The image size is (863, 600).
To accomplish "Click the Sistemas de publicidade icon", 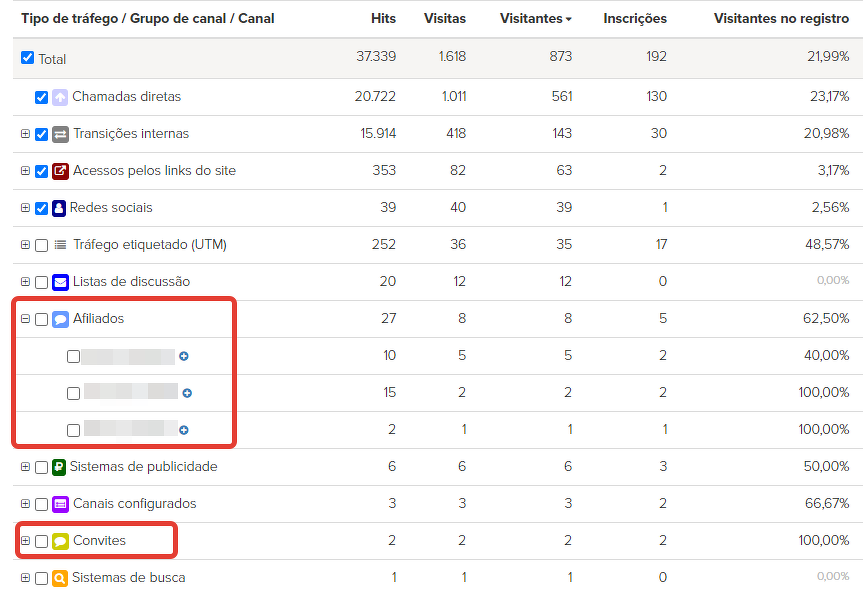I will pyautogui.click(x=59, y=467).
